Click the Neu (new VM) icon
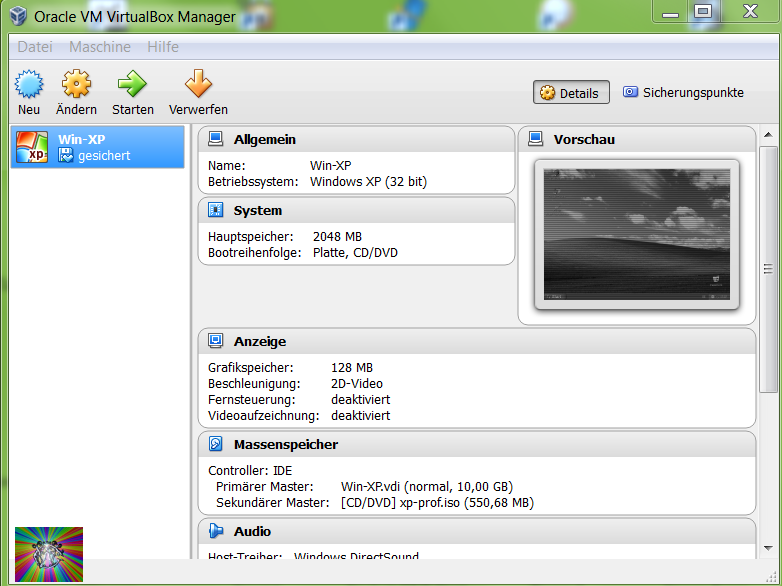Image resolution: width=782 pixels, height=586 pixels. 29,83
